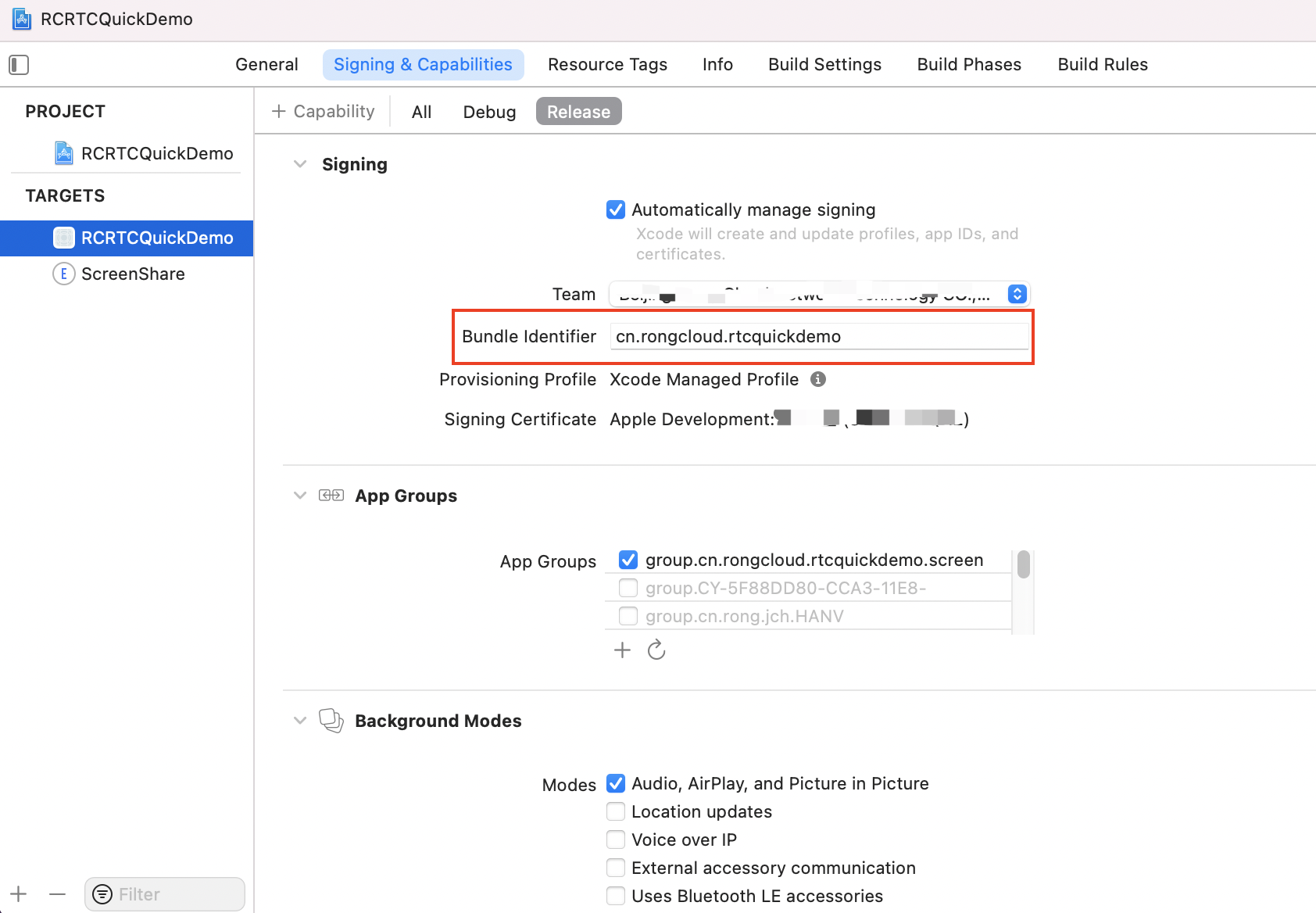The height and width of the screenshot is (913, 1316).
Task: Collapse the Background Modes section
Action: 300,721
